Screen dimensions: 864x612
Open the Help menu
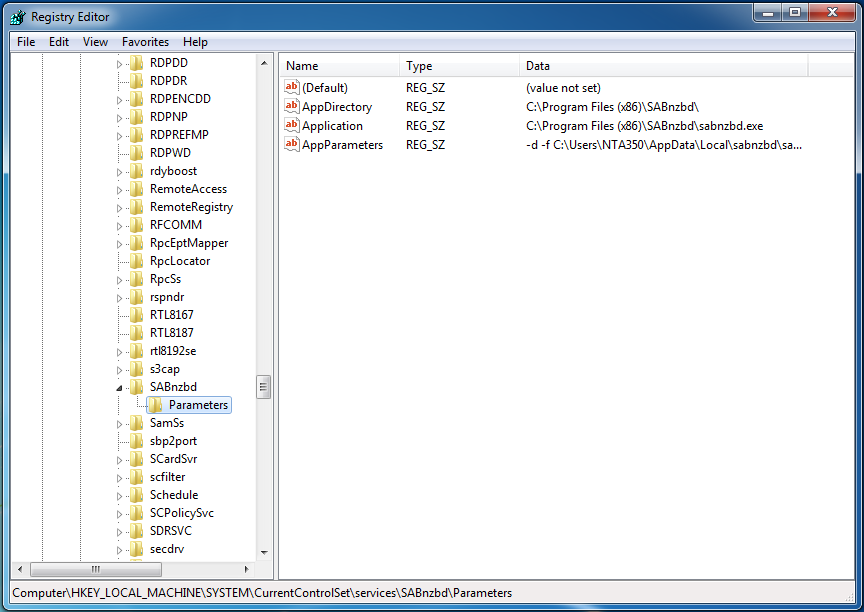(x=195, y=42)
